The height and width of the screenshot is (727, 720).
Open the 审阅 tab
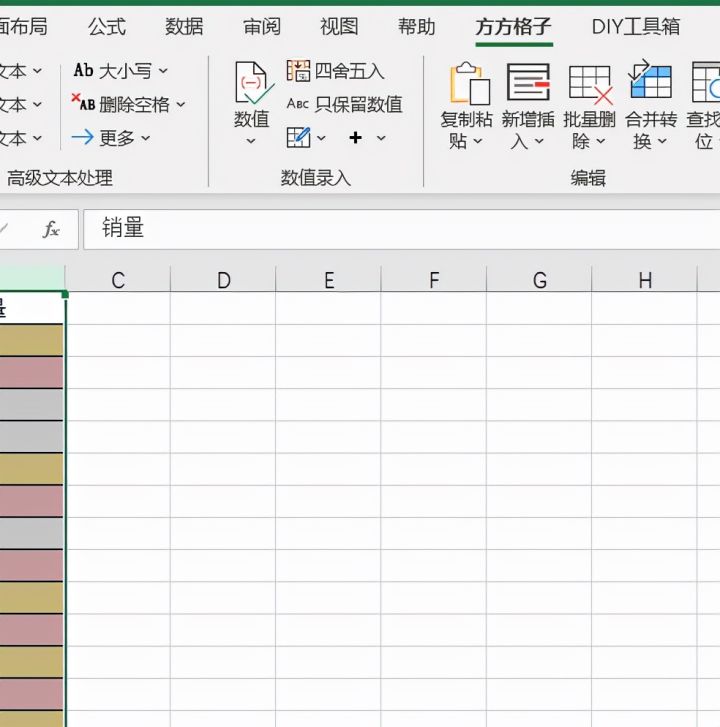262,26
